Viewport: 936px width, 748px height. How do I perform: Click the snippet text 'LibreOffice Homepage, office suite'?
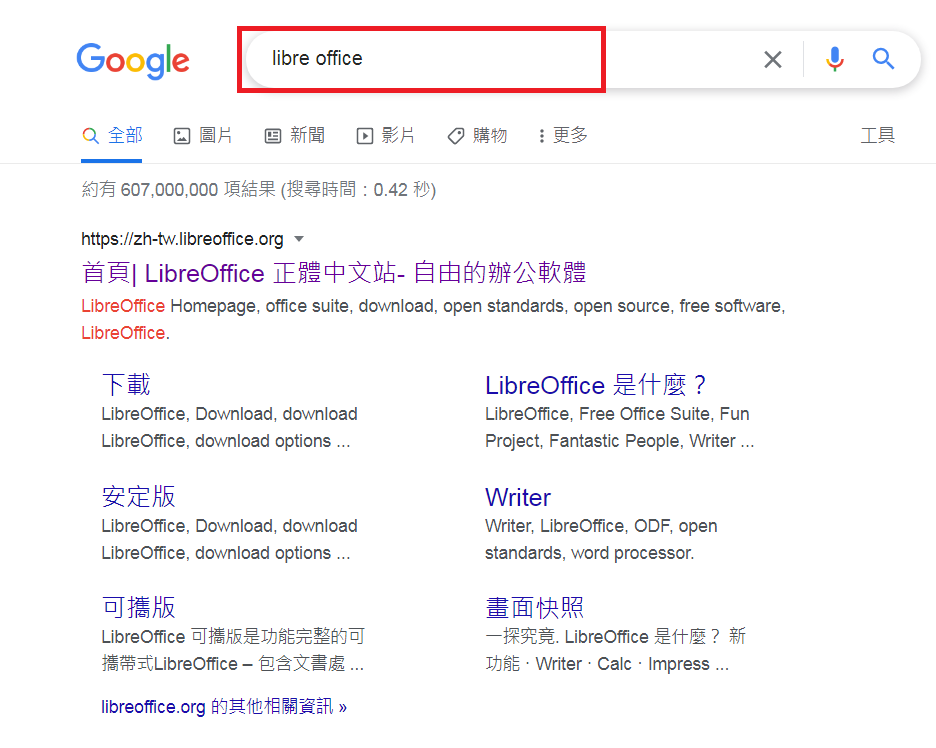pyautogui.click(x=217, y=306)
